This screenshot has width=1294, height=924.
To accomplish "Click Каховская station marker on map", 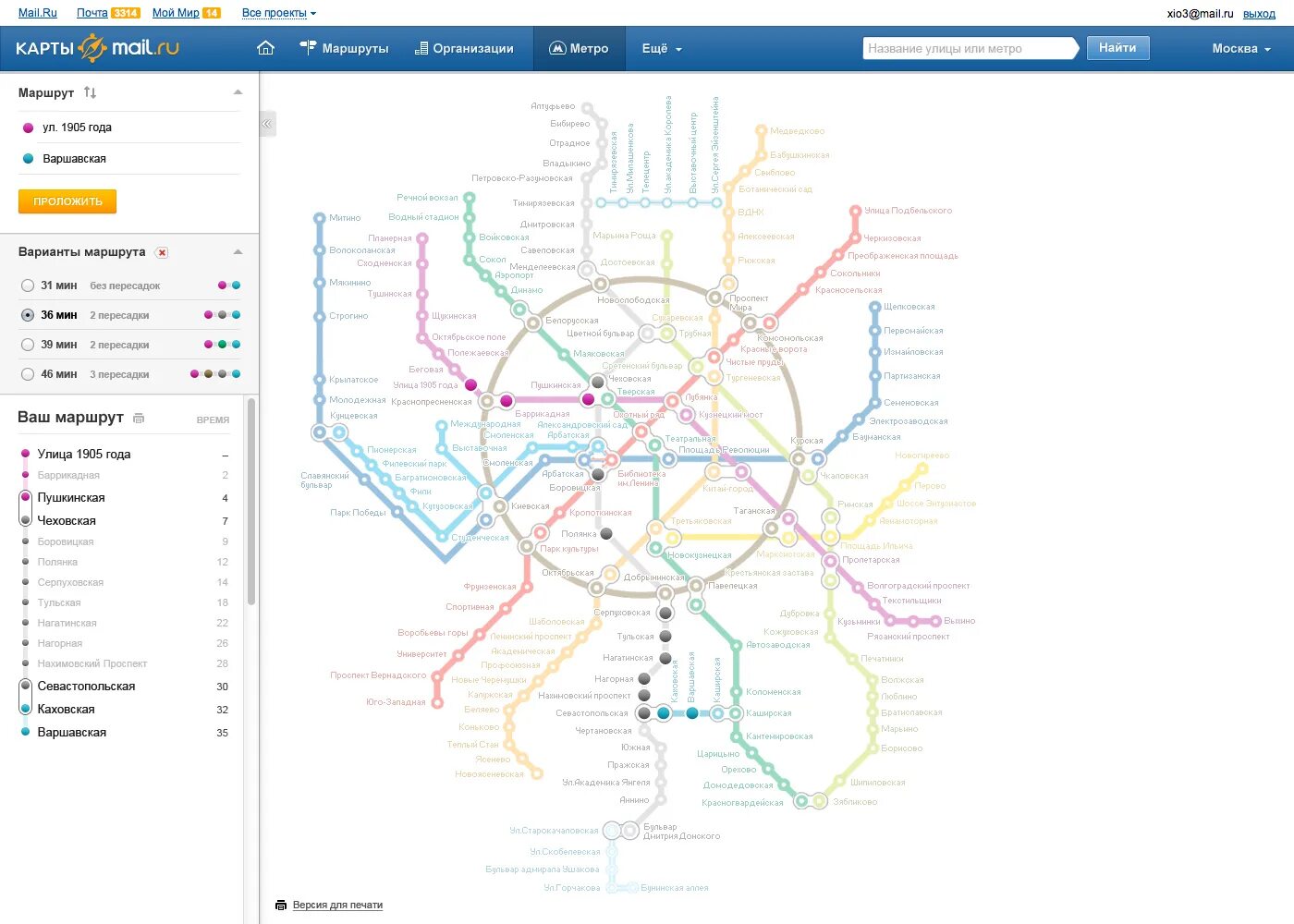I will coord(664,712).
